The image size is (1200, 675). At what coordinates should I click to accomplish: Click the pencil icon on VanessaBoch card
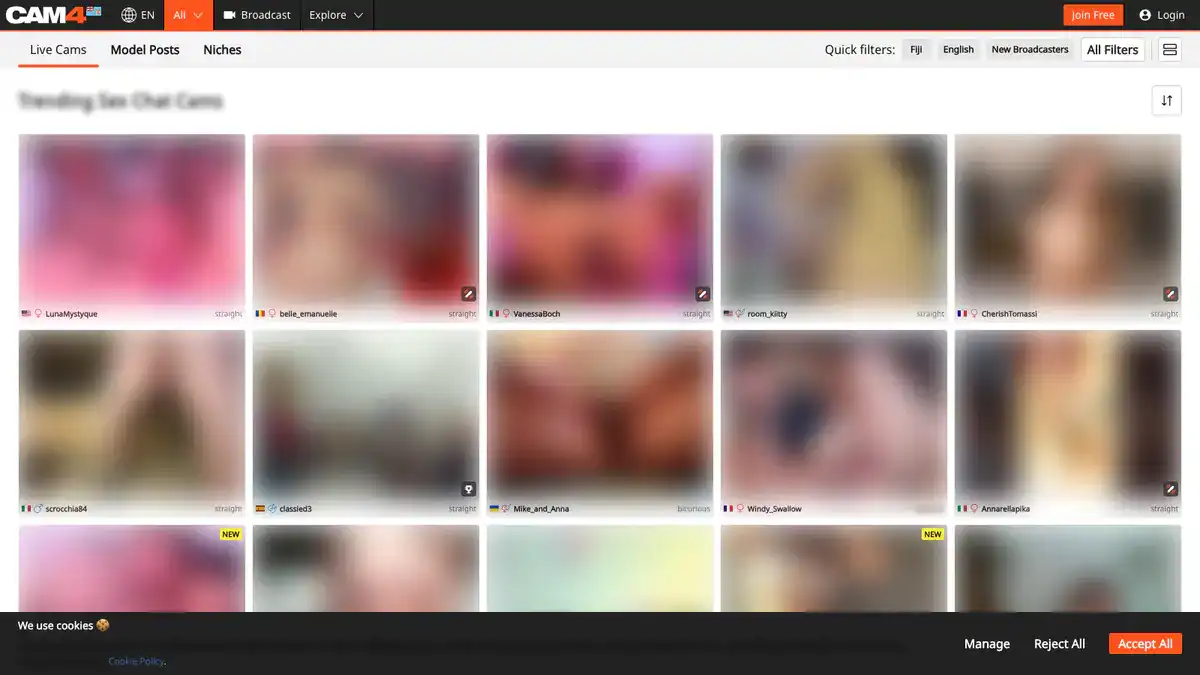click(703, 294)
